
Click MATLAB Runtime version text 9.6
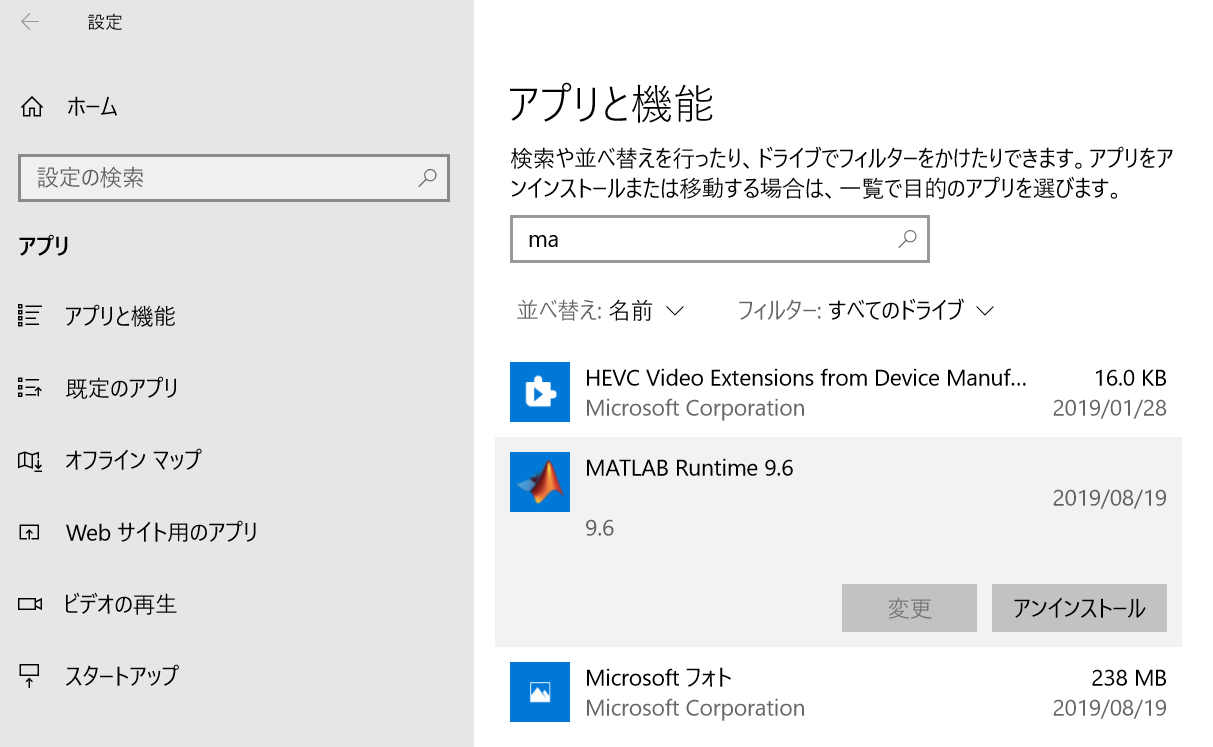coord(599,528)
